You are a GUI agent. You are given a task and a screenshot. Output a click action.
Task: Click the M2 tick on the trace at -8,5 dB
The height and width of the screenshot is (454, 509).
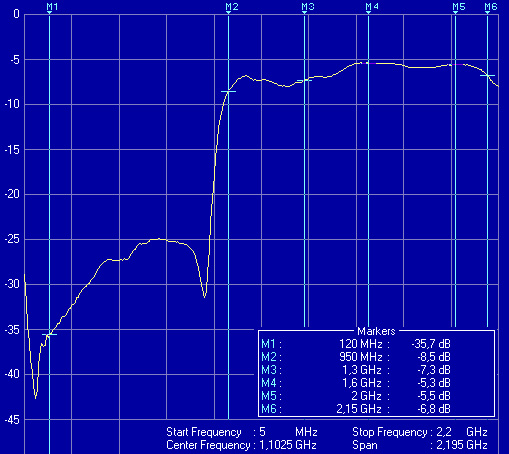click(228, 91)
